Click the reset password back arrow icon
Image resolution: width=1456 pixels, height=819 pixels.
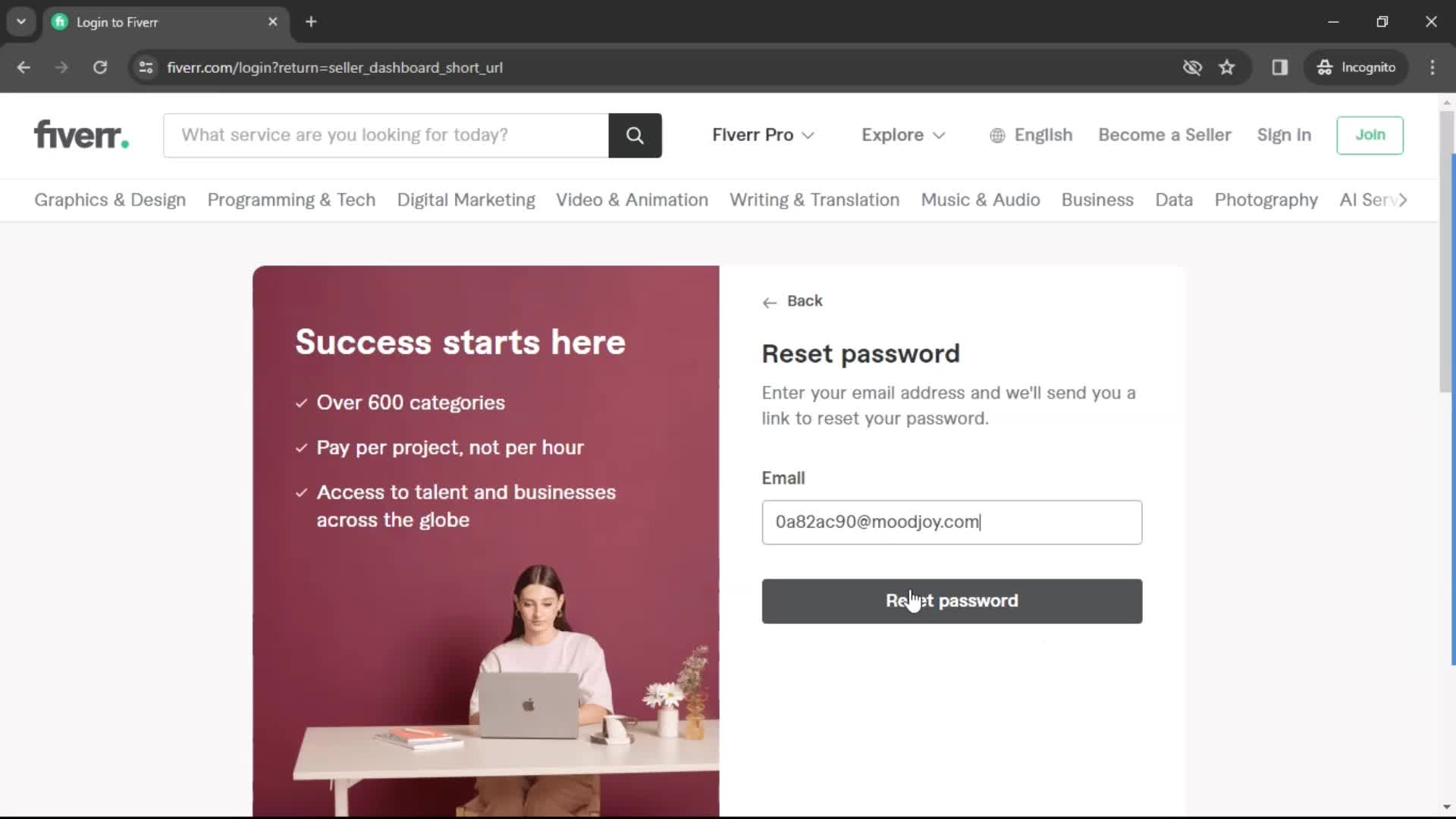click(x=769, y=301)
